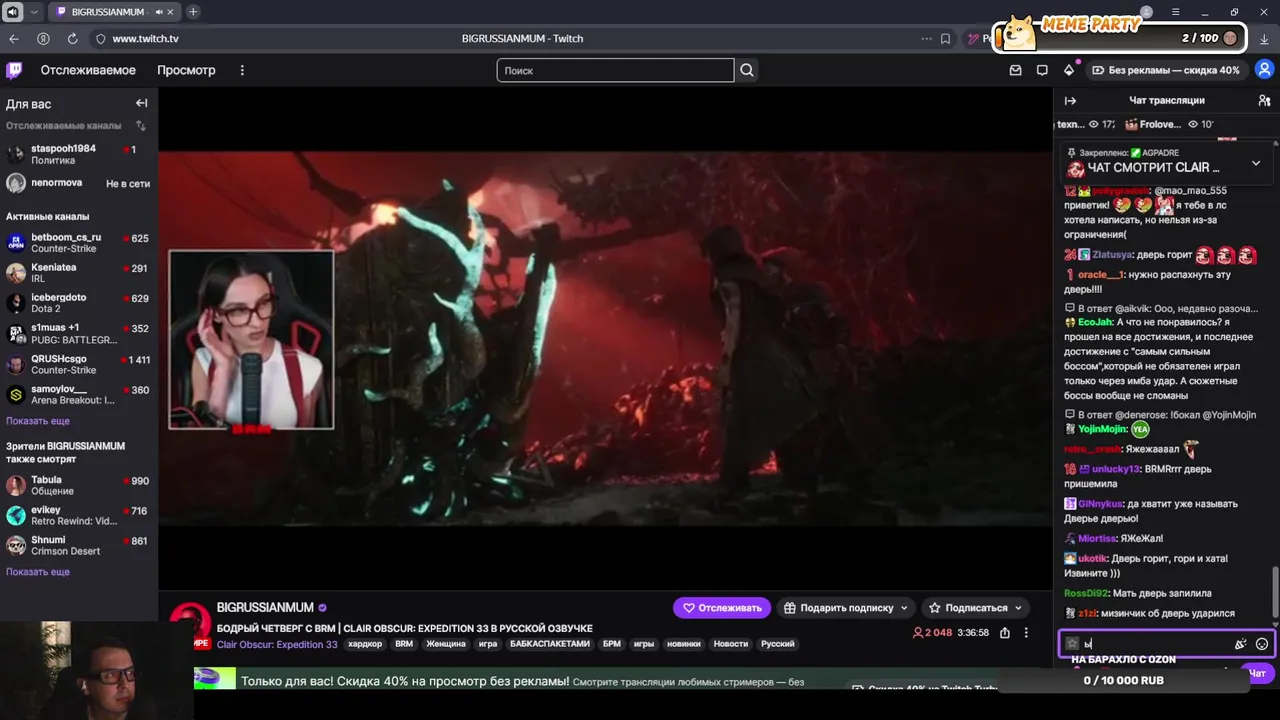The image size is (1280, 720).
Task: Open the browser page options ellipsis
Action: [926, 38]
